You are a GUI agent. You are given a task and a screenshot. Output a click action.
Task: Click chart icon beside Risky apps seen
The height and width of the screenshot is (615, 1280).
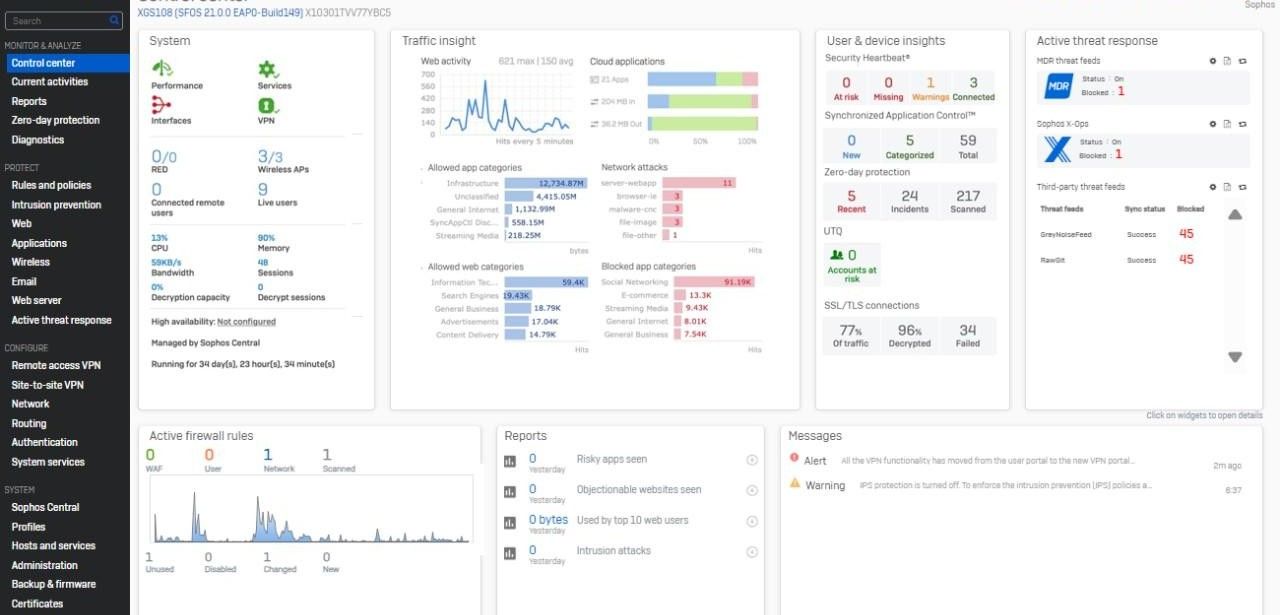(x=510, y=461)
